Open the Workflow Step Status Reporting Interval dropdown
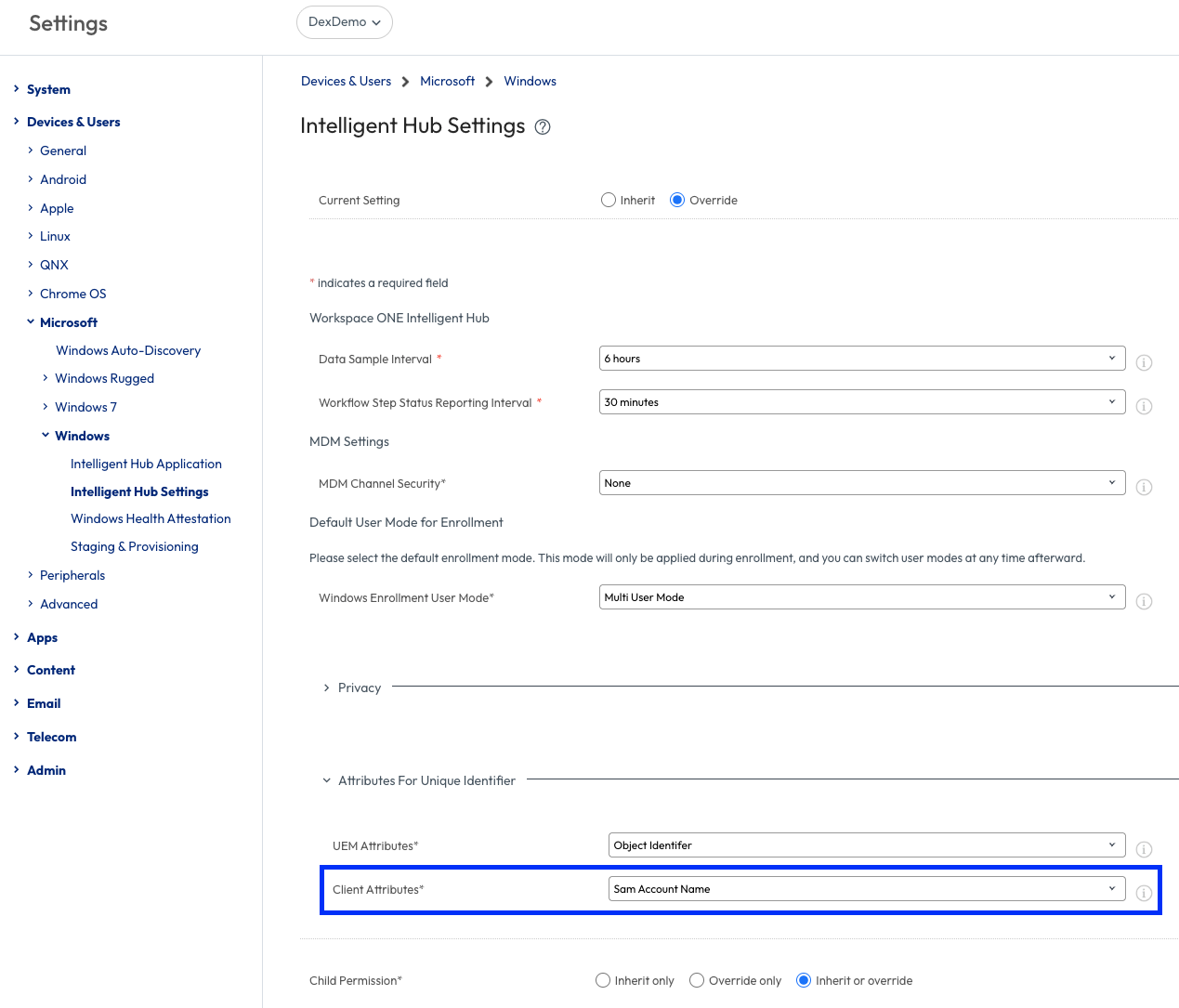This screenshot has height=1008, width=1179. click(862, 402)
